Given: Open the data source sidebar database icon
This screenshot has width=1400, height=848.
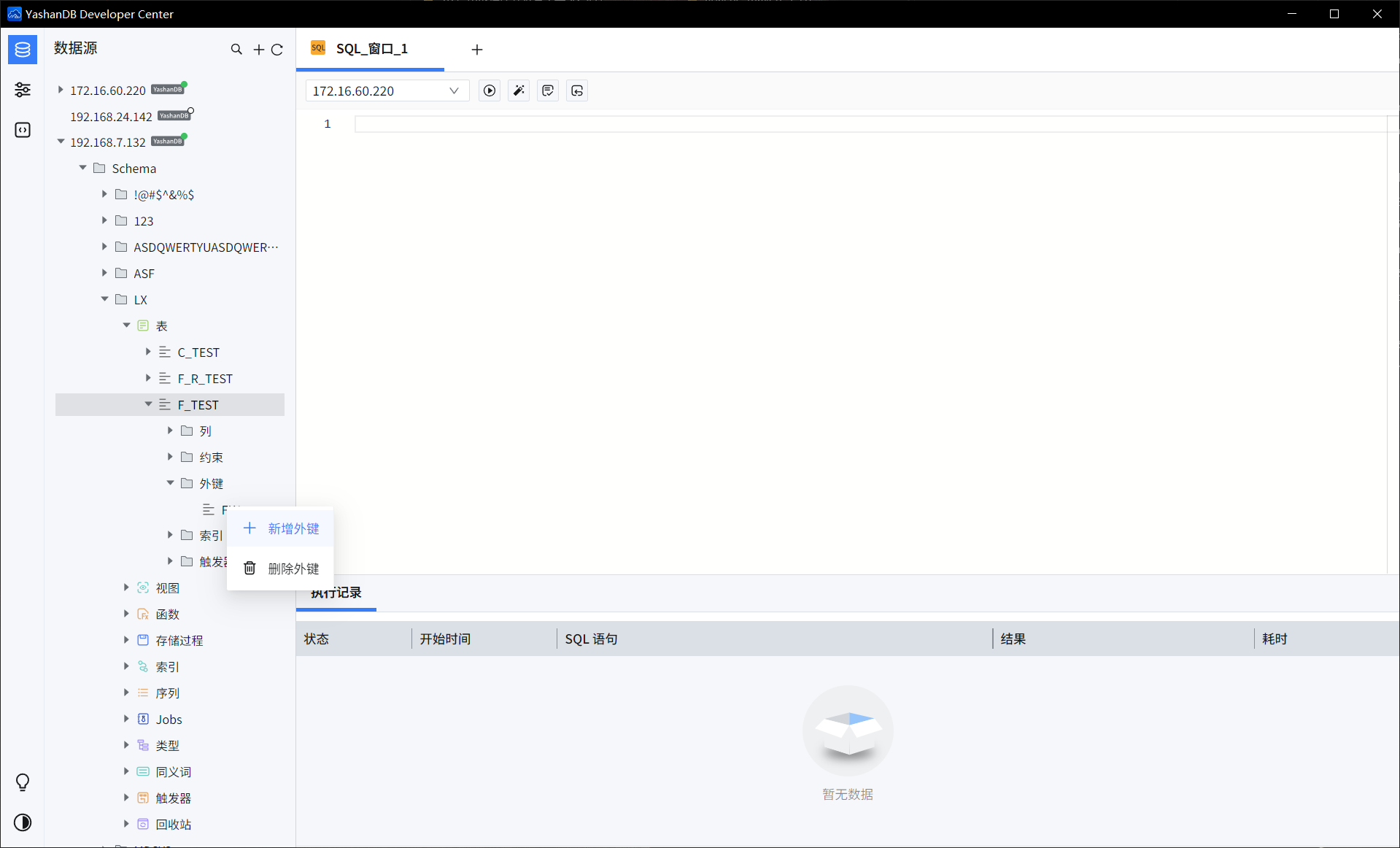Looking at the screenshot, I should [x=23, y=50].
